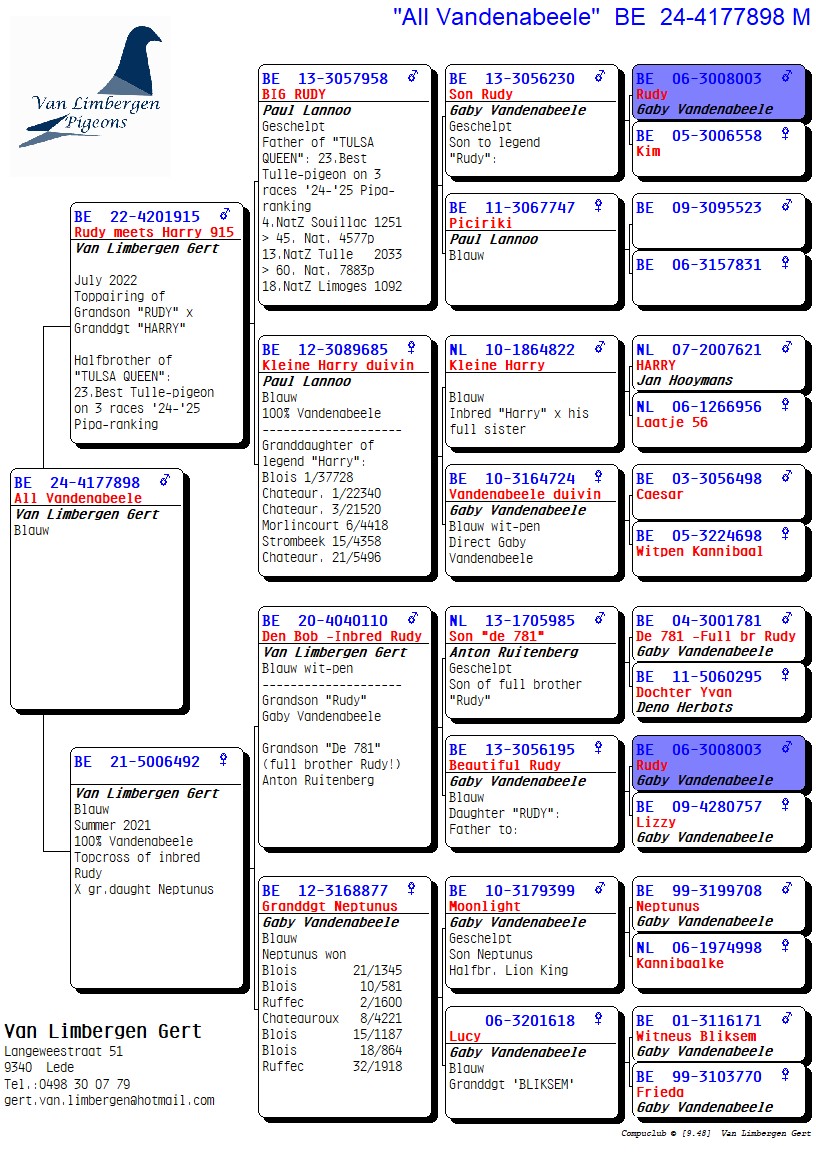Screen dimensions: 816x1172
Task: Select the Rudy meets Harry 915 name
Action: point(154,232)
